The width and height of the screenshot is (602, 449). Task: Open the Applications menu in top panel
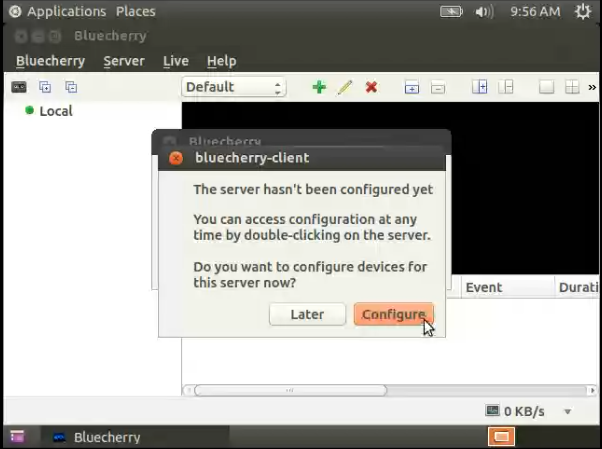tap(66, 12)
